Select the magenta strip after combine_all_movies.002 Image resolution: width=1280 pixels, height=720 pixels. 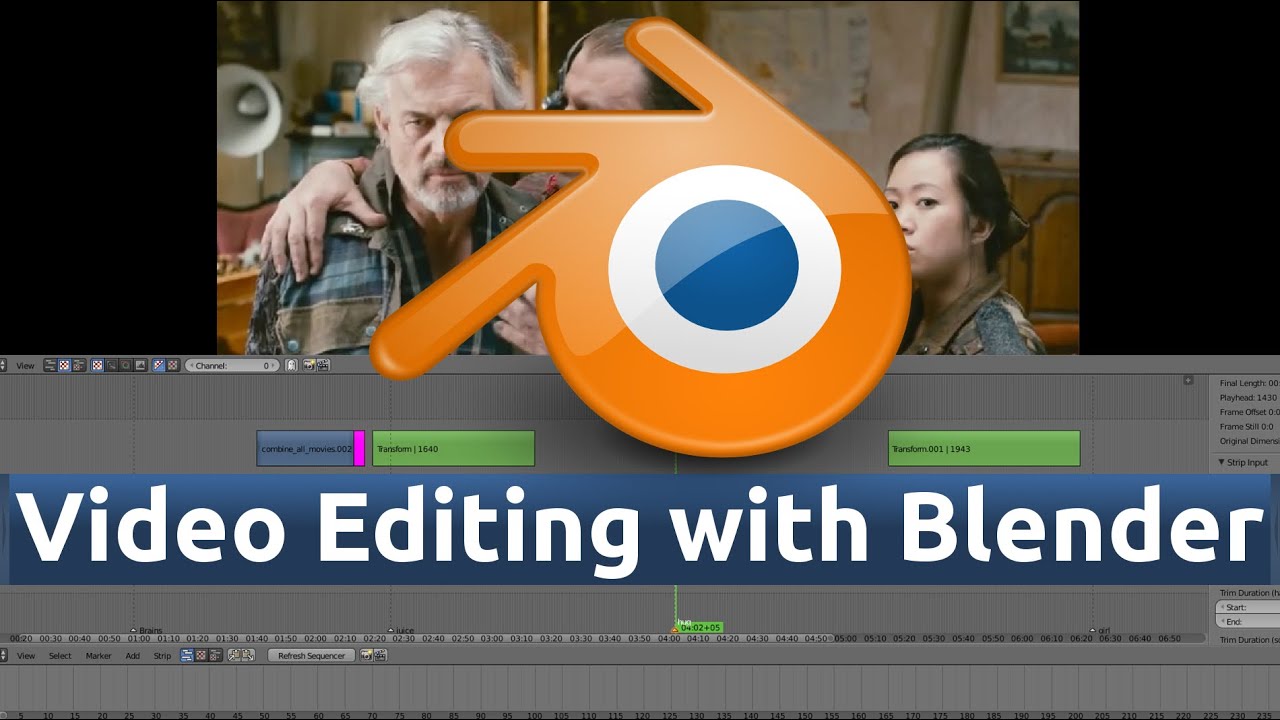[x=359, y=449]
